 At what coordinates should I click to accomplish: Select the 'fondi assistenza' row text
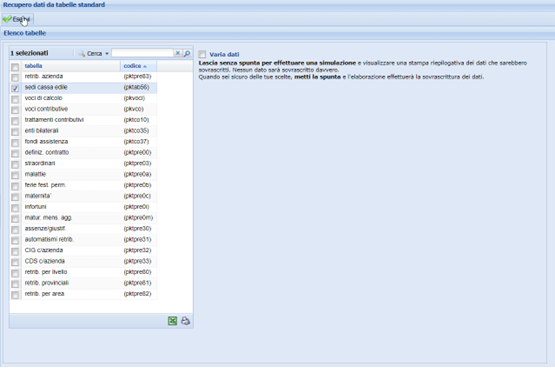pos(46,142)
